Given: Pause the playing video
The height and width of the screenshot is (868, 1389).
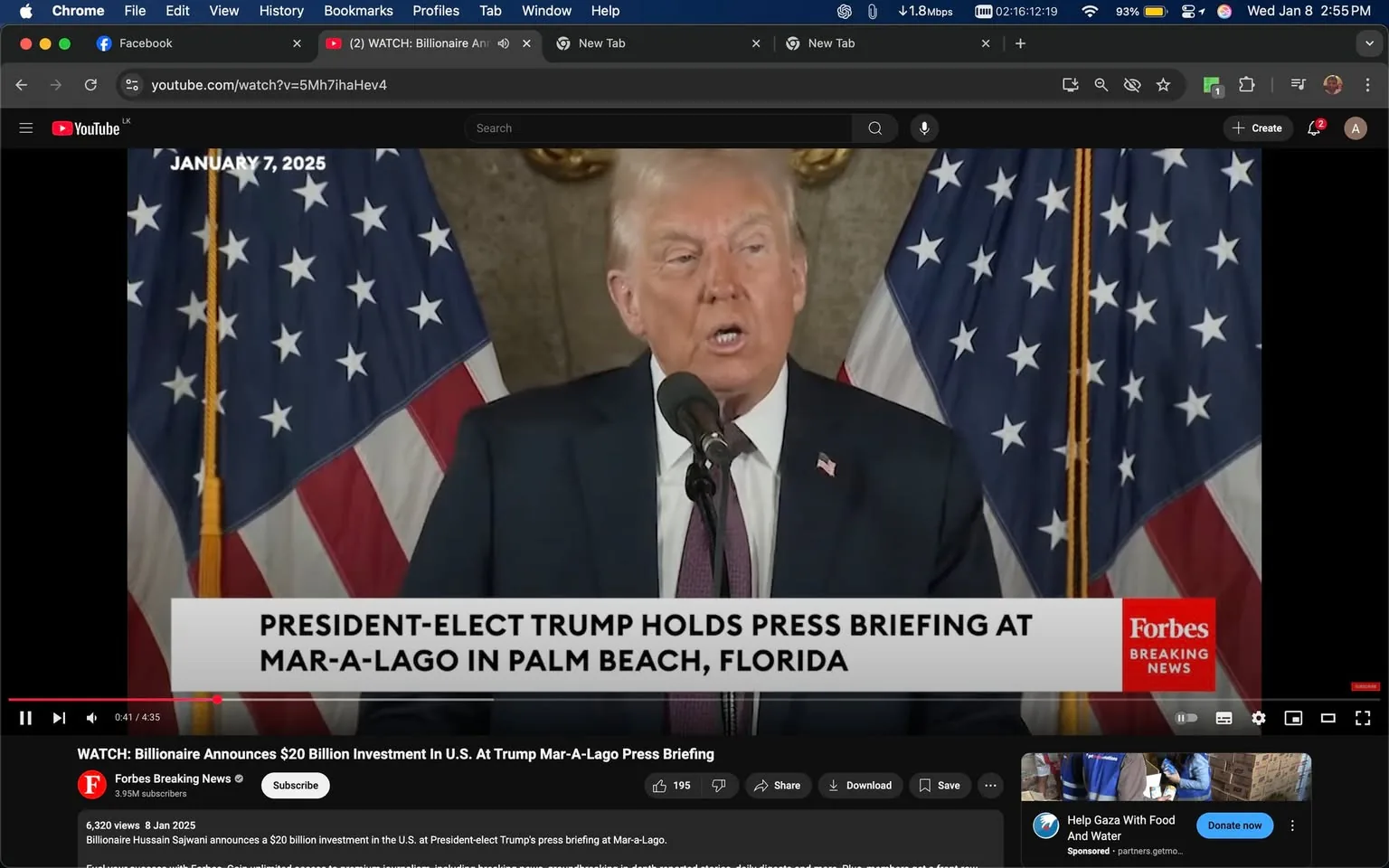Looking at the screenshot, I should pos(24,717).
